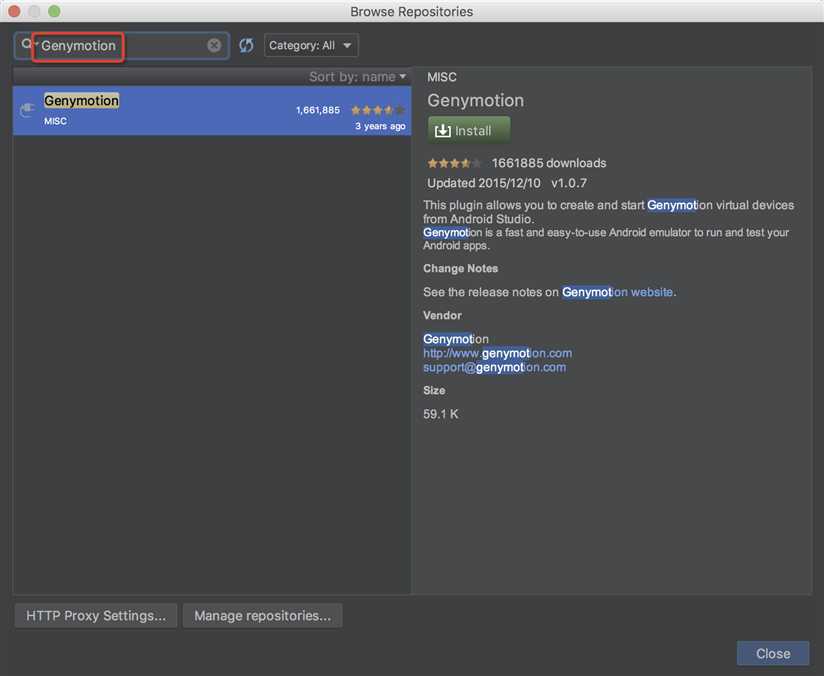Install the Genymotion plugin
Screen dimensions: 824x676
(469, 130)
